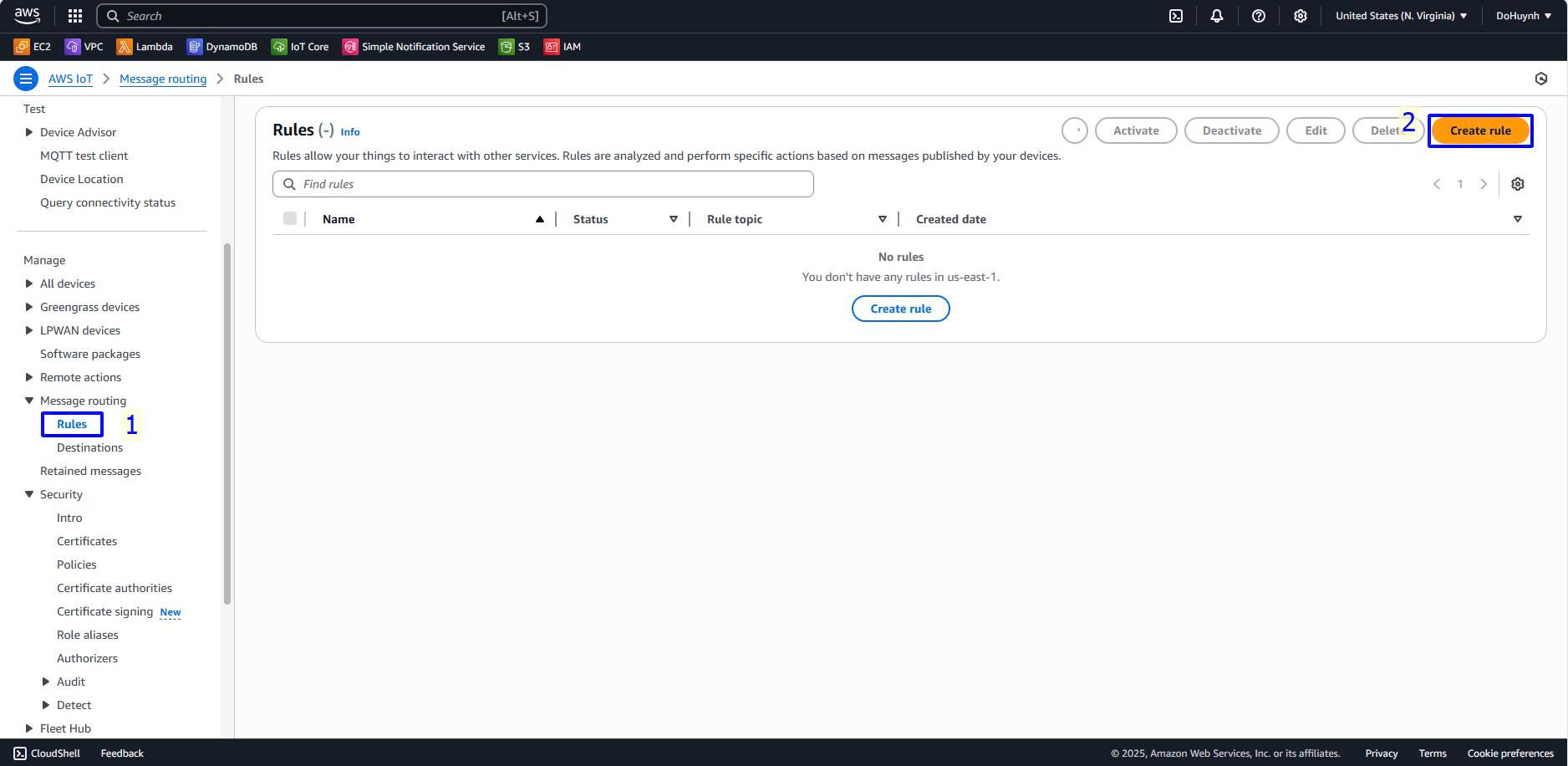The width and height of the screenshot is (1568, 766).
Task: Open the notifications bell
Action: tap(1217, 16)
